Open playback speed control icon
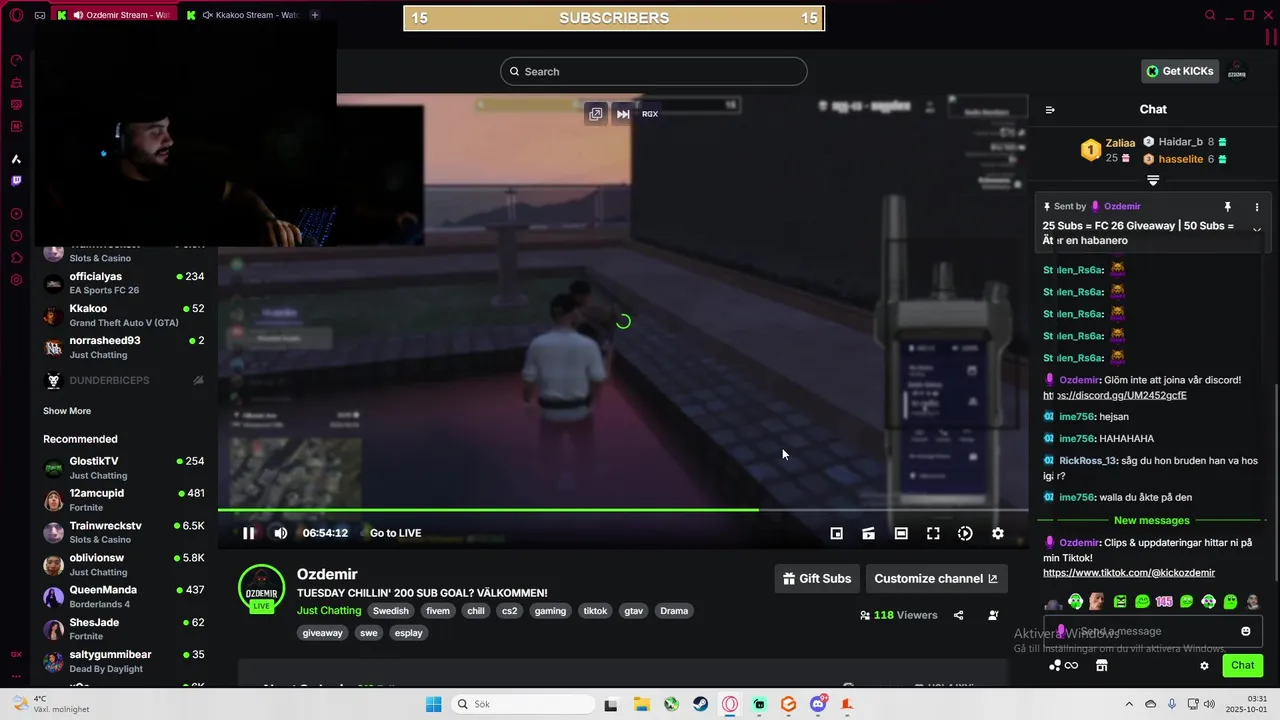This screenshot has height=720, width=1280. [x=965, y=533]
